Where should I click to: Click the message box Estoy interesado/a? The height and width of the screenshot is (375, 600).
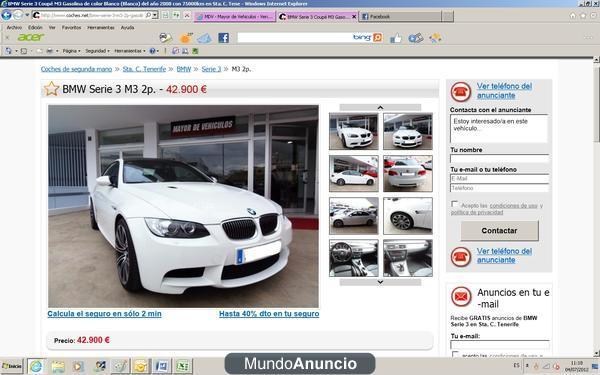click(499, 129)
